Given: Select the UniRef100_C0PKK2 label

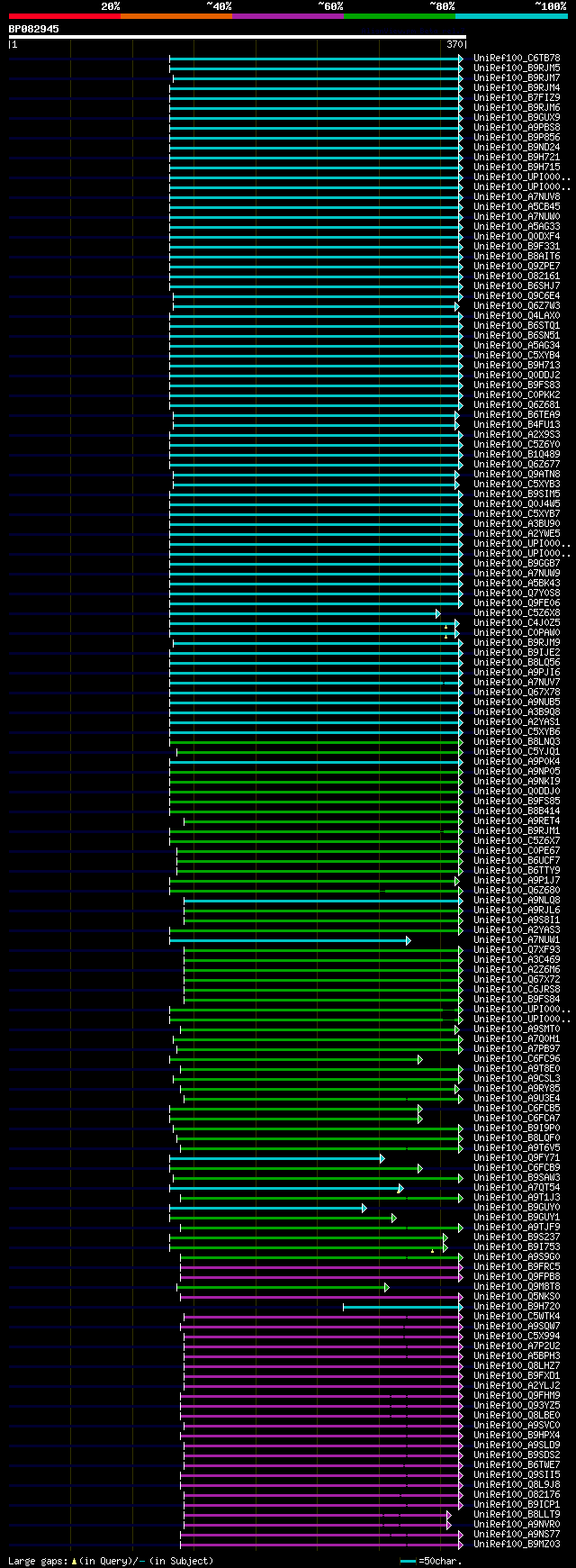Looking at the screenshot, I should 517,395.
